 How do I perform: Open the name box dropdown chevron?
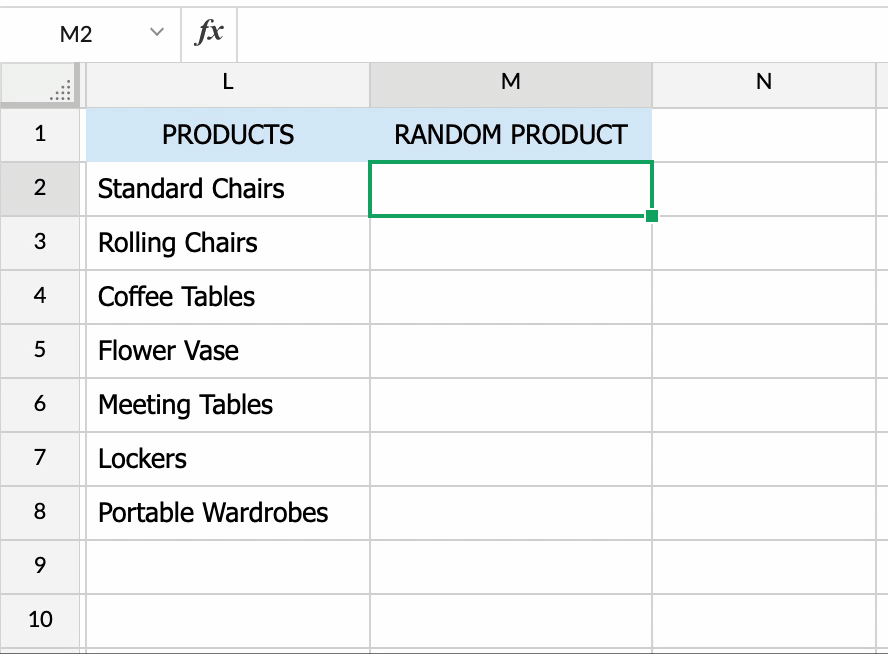tap(155, 32)
